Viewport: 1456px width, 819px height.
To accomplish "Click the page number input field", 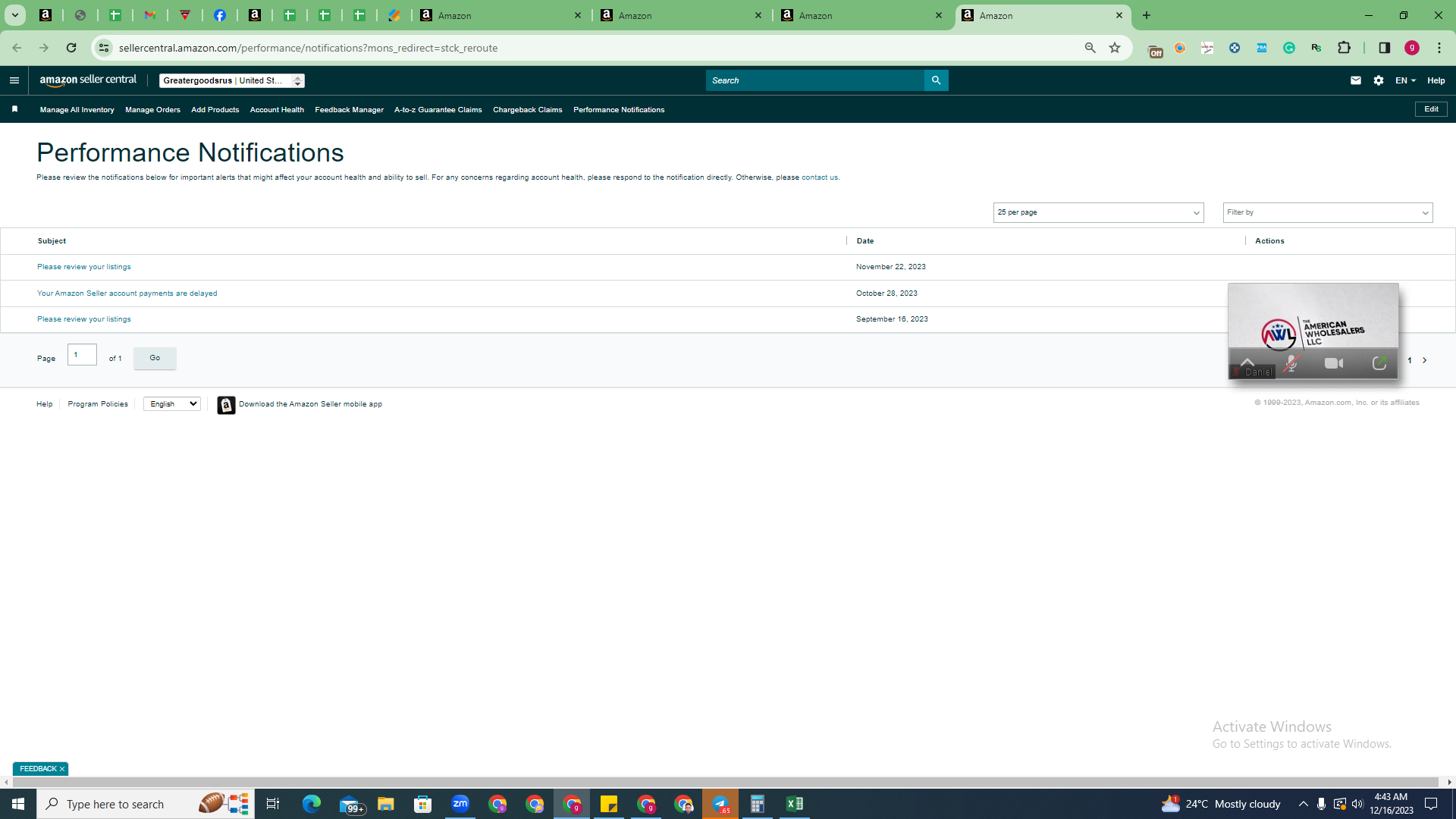I will (x=82, y=355).
